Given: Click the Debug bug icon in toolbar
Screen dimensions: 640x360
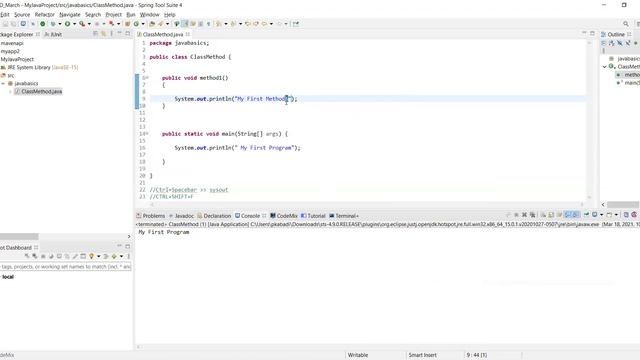Looking at the screenshot, I should 53,24.
